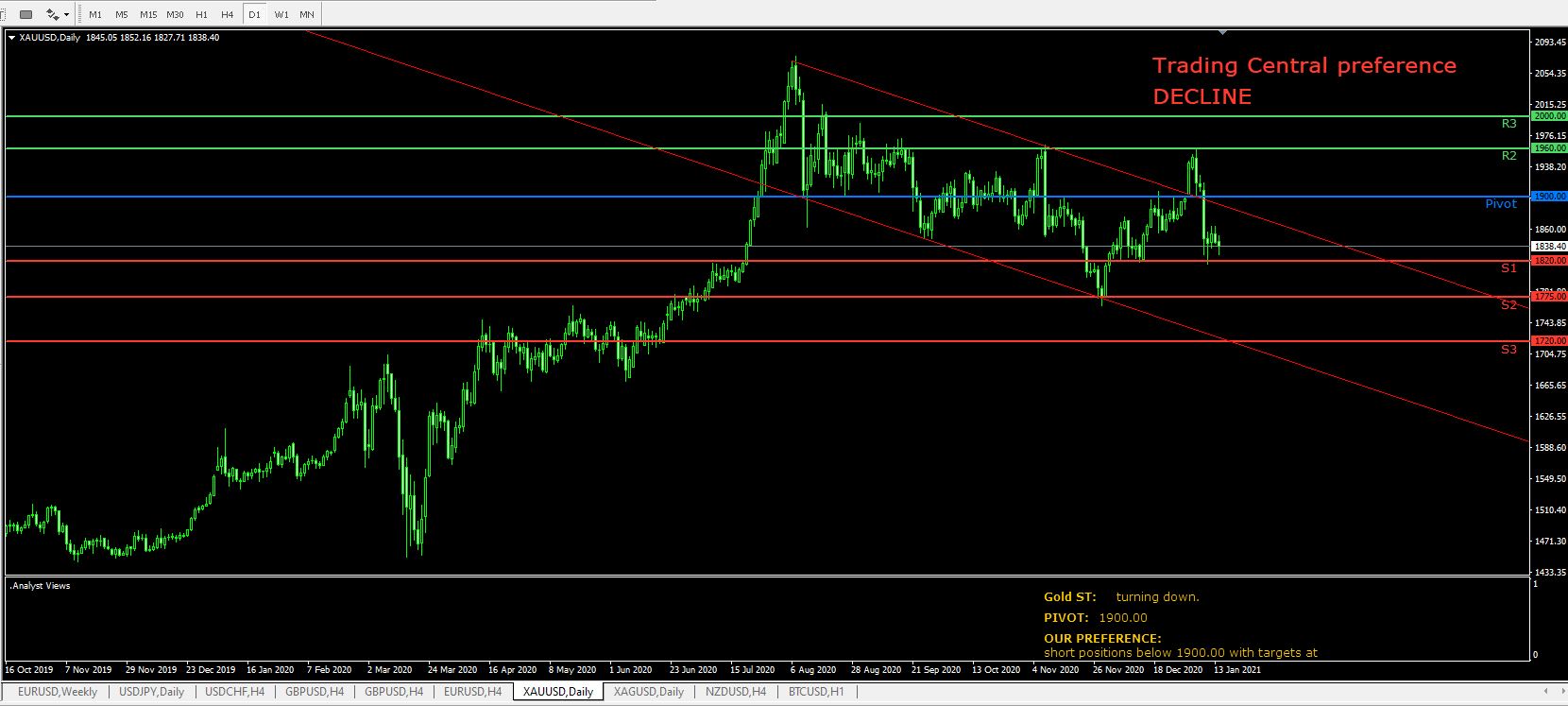The width and height of the screenshot is (1568, 706).
Task: Open the XAGUSD,Daily chart tab
Action: 648,692
